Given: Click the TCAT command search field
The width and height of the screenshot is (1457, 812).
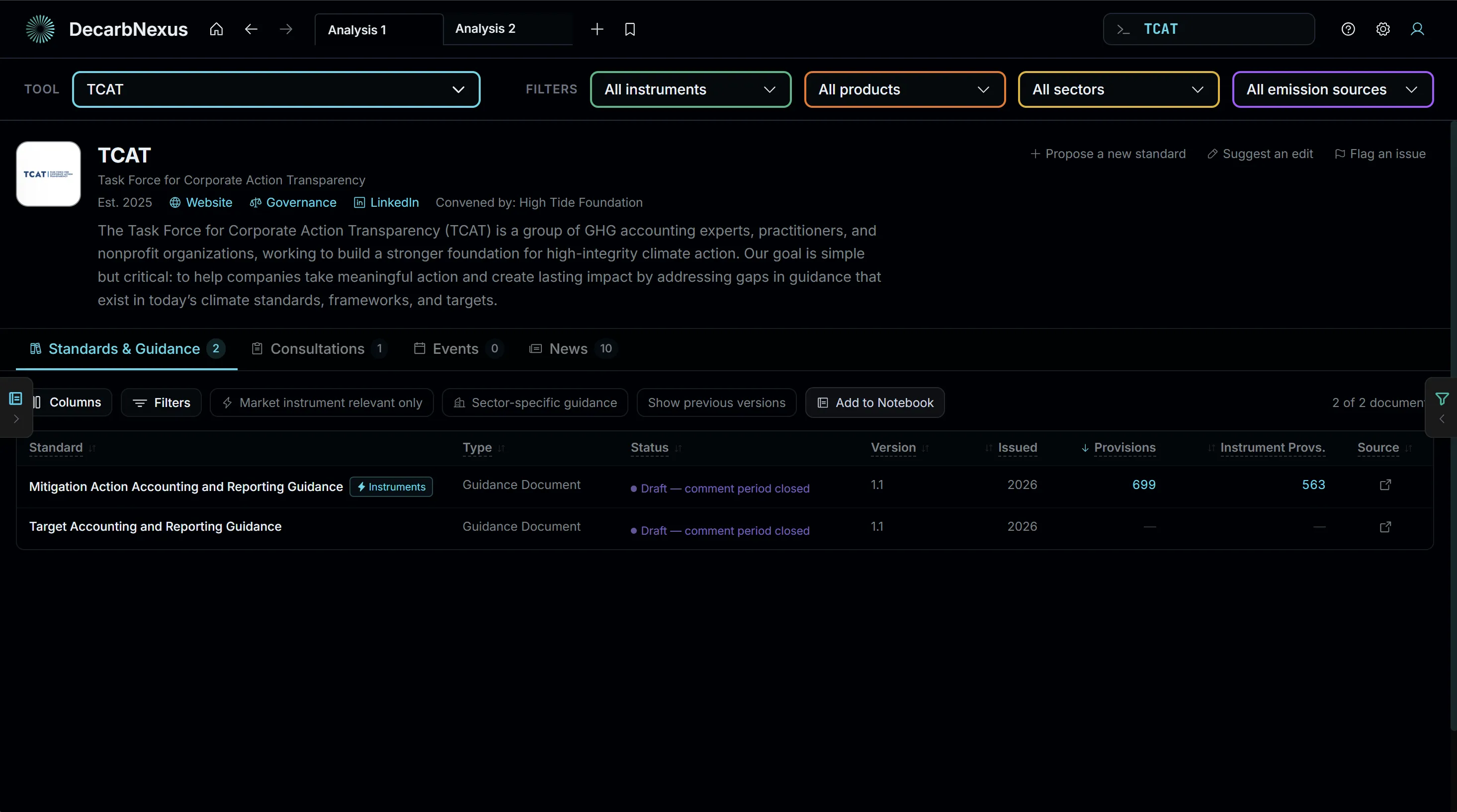Looking at the screenshot, I should click(1209, 29).
